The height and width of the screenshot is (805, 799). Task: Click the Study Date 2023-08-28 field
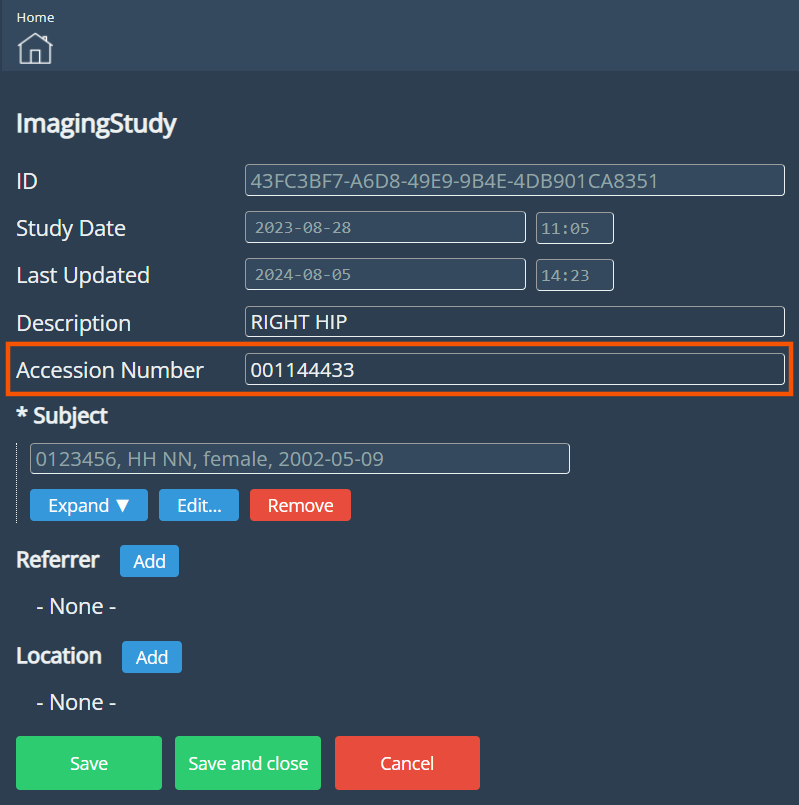tap(385, 227)
